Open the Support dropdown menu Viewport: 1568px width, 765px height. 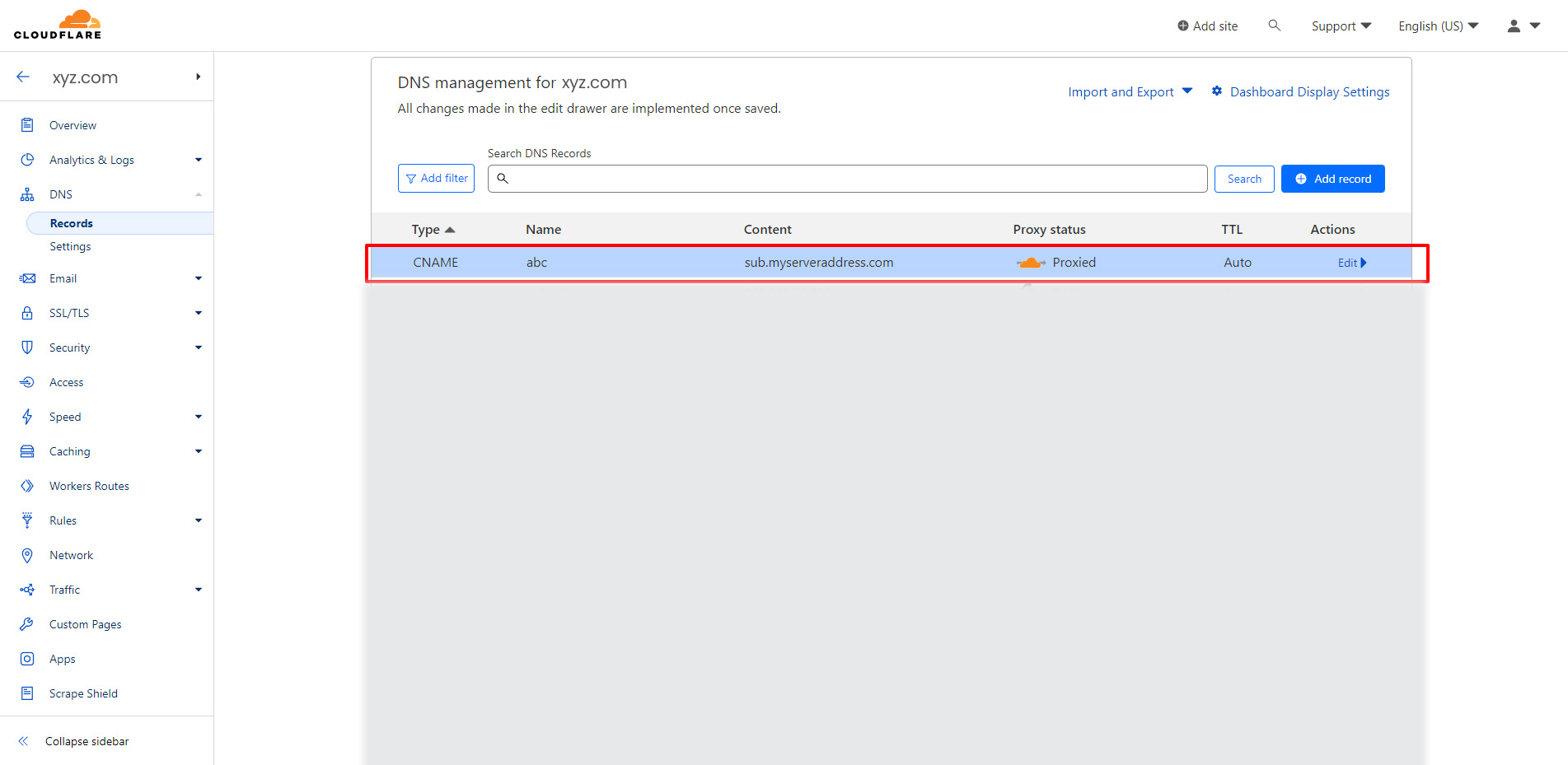1341,26
